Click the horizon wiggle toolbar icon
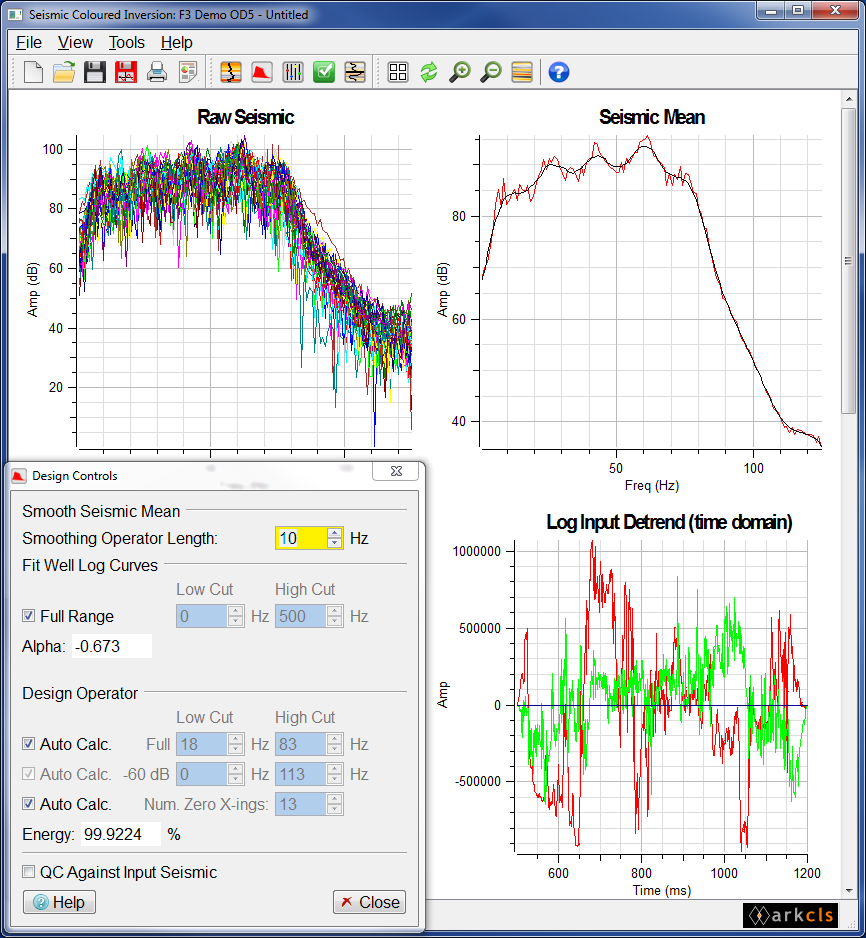Image resolution: width=866 pixels, height=938 pixels. click(355, 72)
